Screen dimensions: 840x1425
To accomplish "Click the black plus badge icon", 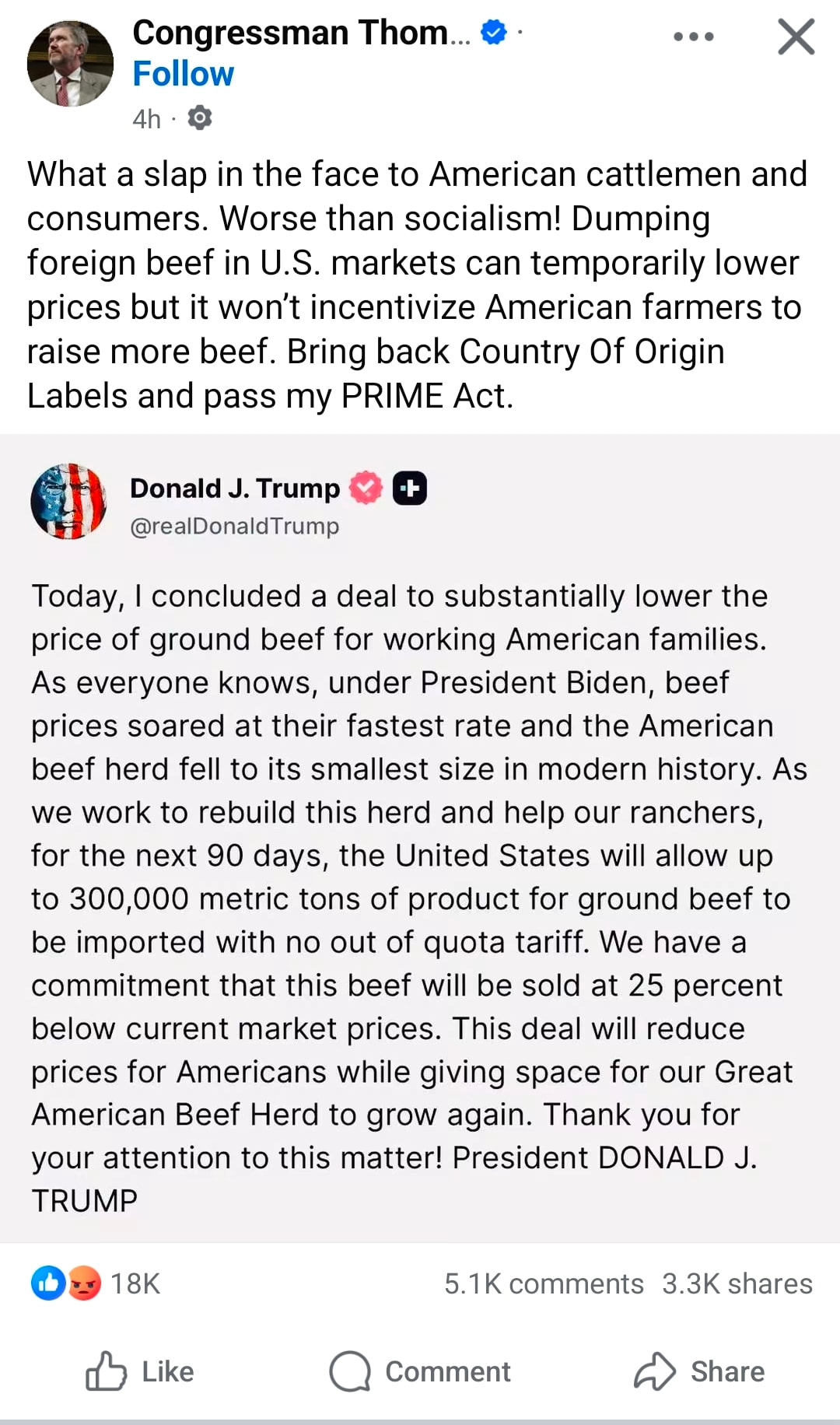I will [409, 488].
